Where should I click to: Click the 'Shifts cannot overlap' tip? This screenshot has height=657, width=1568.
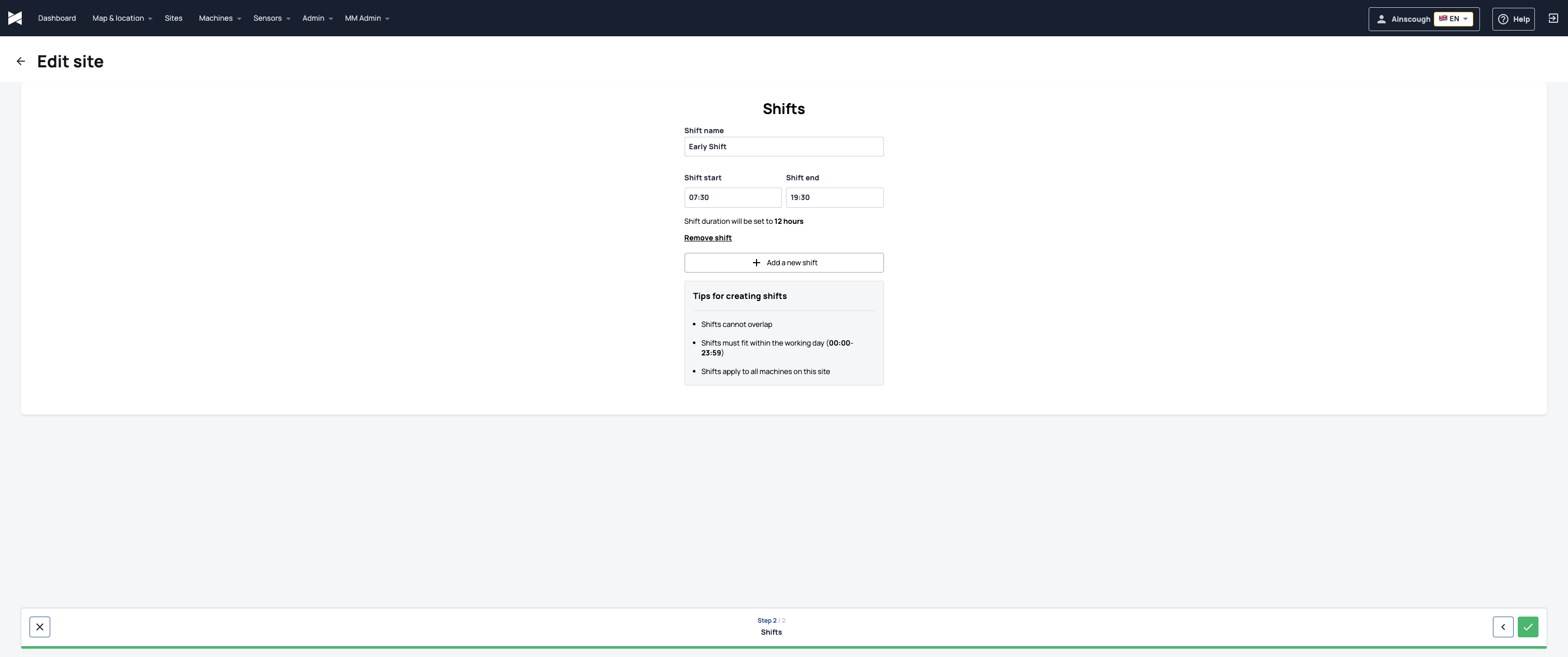click(x=736, y=324)
